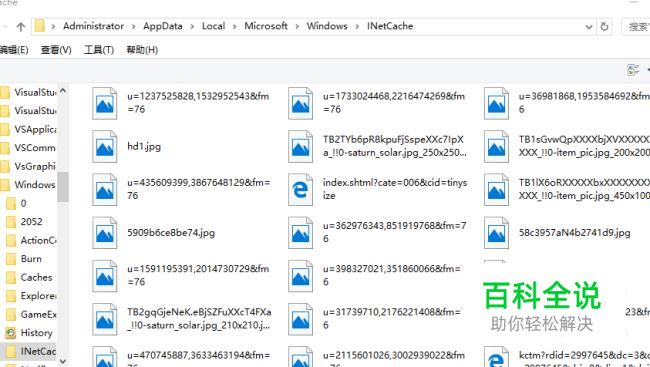Screen dimensions: 650x367
Task: Expand chevron after Windows breadcrumb
Action: pos(357,27)
